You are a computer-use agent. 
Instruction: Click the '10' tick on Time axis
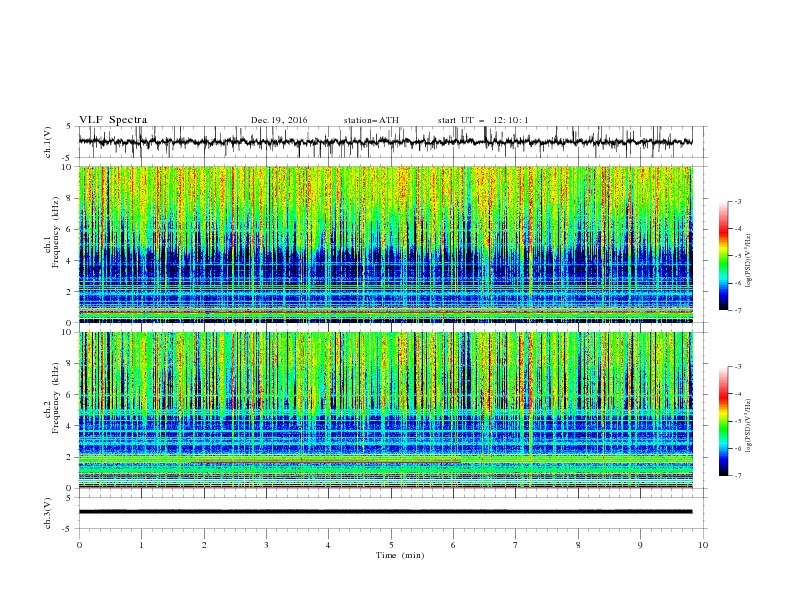(x=703, y=545)
